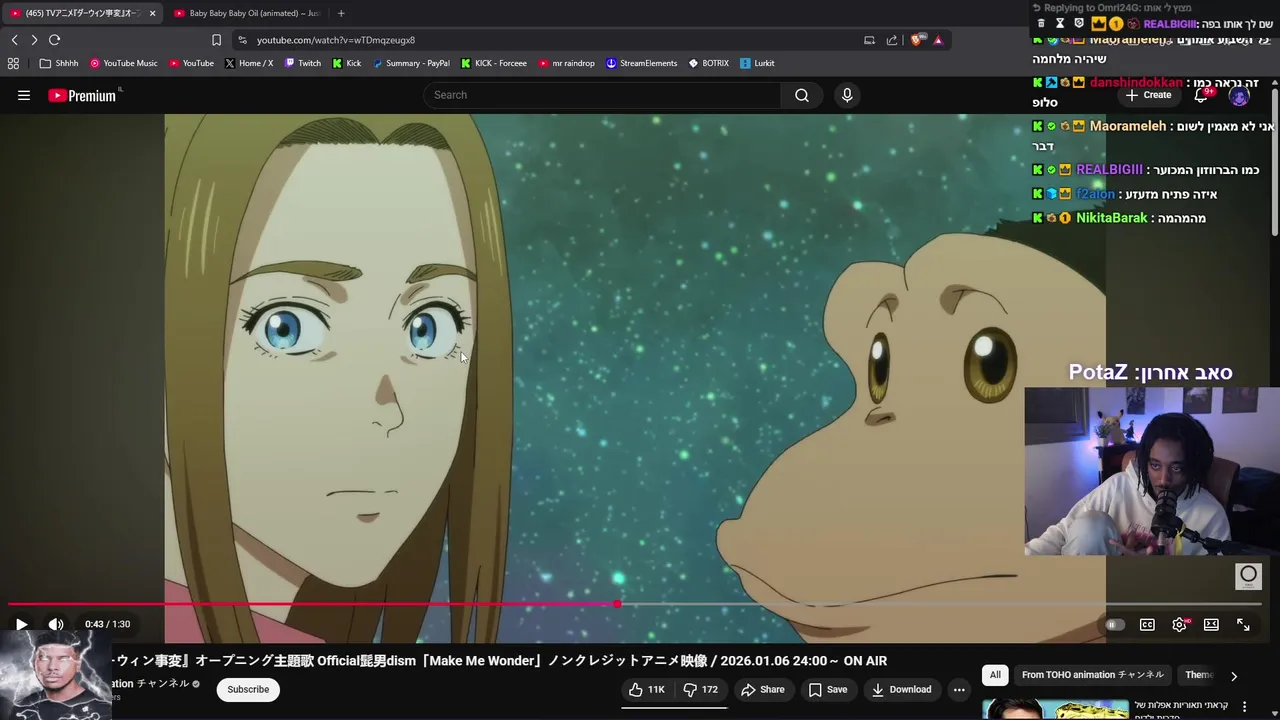Click the magnifier search button
Image resolution: width=1280 pixels, height=720 pixels.
coord(802,95)
